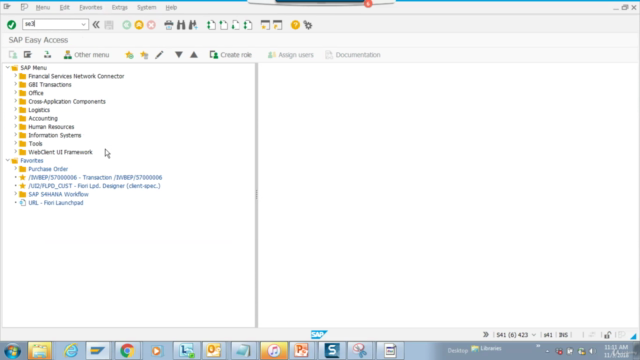Image resolution: width=640 pixels, height=360 pixels.
Task: Click the Other menu button
Action: [86, 55]
